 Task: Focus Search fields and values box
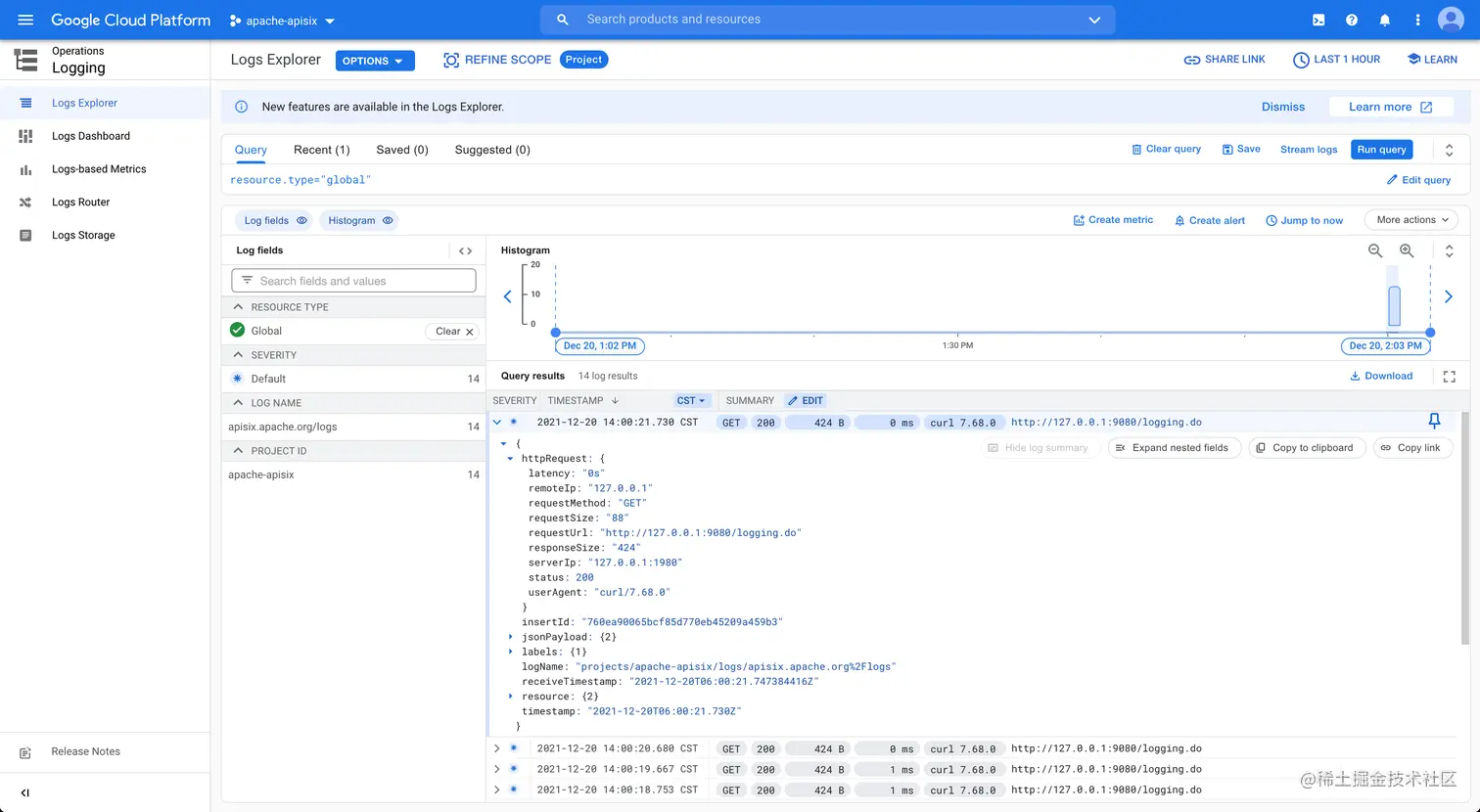point(353,281)
